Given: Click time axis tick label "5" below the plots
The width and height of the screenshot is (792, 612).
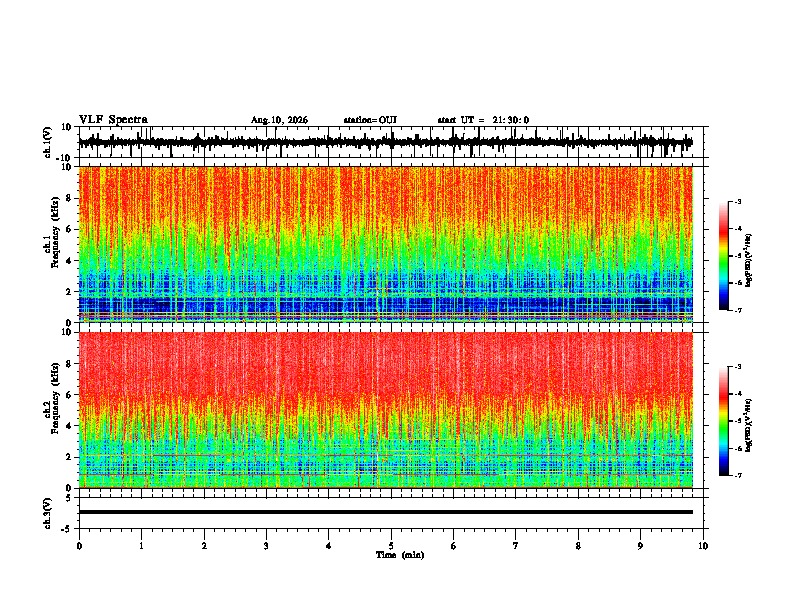Looking at the screenshot, I should [x=391, y=546].
